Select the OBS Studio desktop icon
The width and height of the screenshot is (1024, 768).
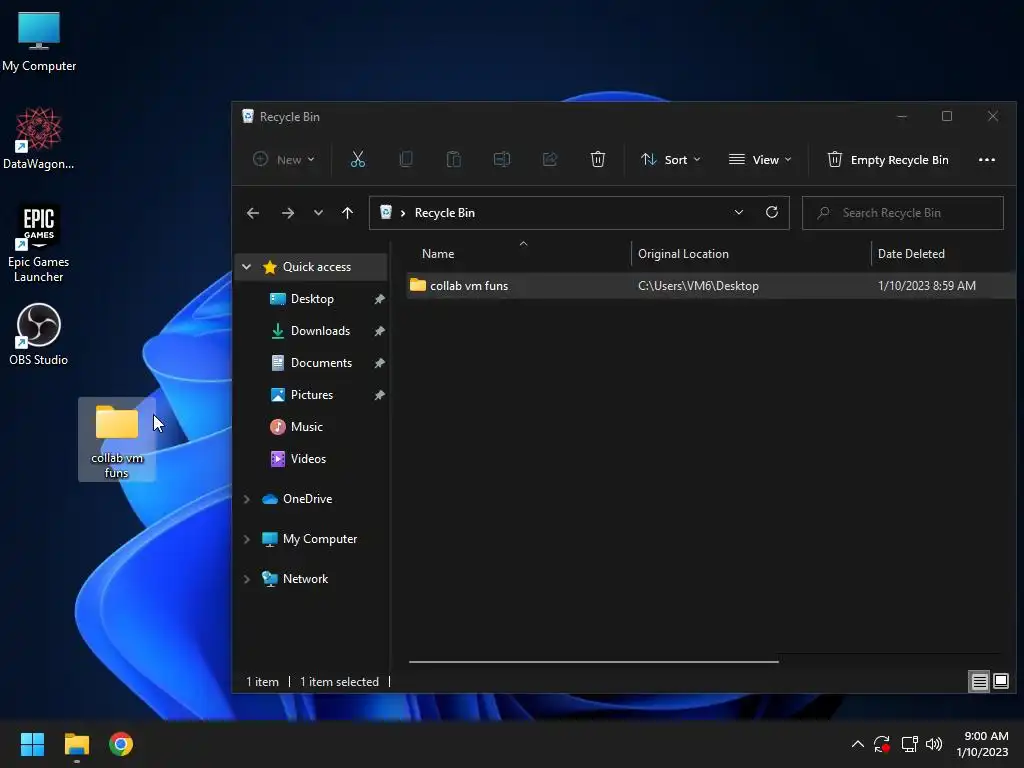point(39,334)
